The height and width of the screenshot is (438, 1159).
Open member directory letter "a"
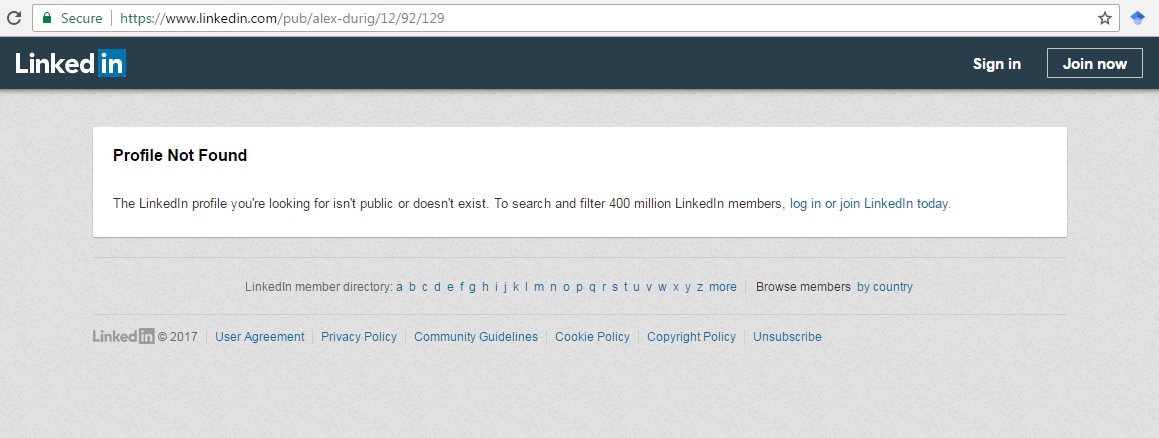click(400, 287)
